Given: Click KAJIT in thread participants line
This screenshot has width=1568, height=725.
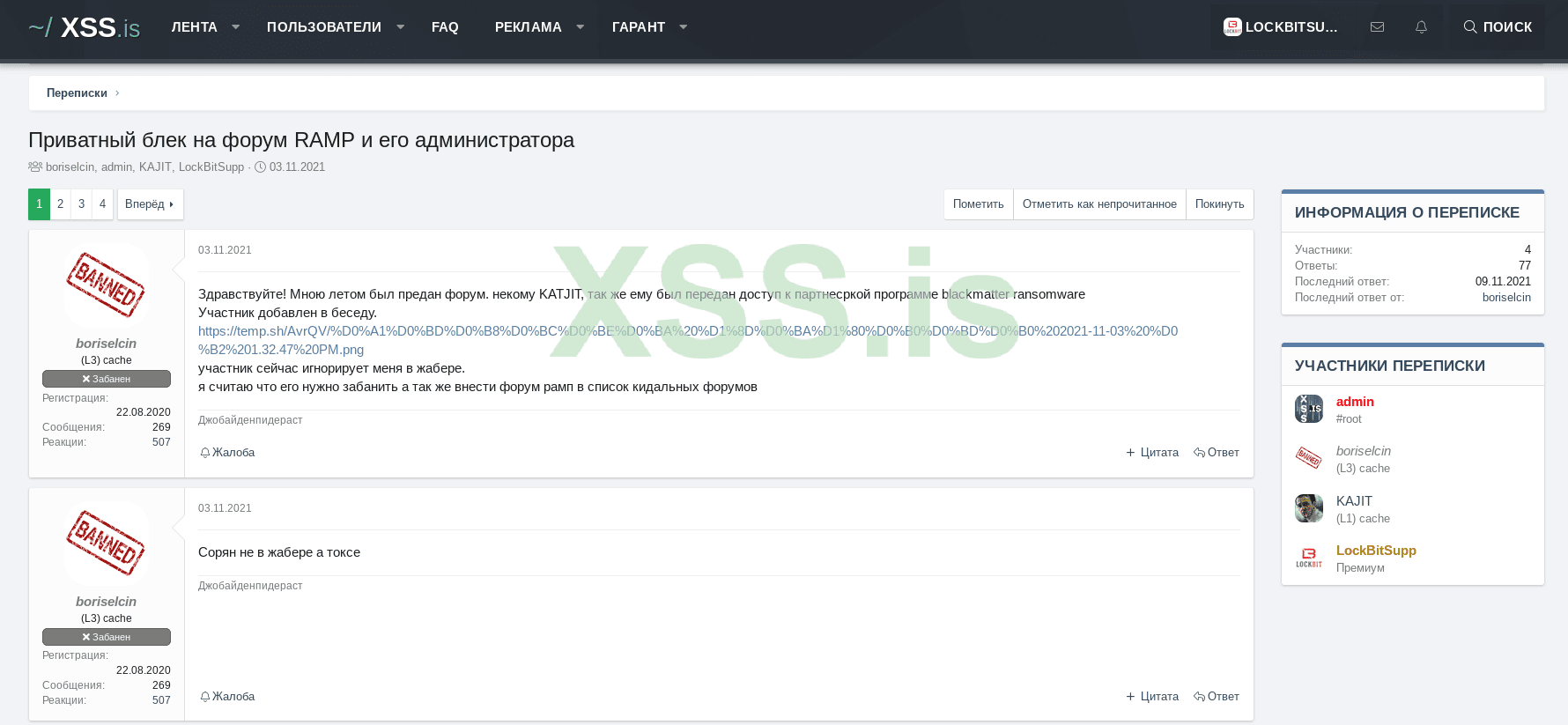Looking at the screenshot, I should (x=155, y=167).
